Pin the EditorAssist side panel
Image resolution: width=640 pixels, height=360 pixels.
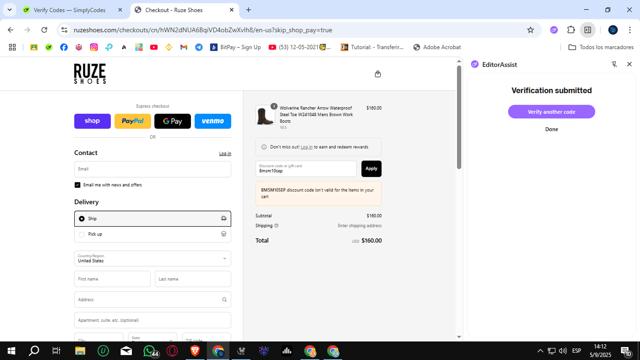pyautogui.click(x=614, y=64)
